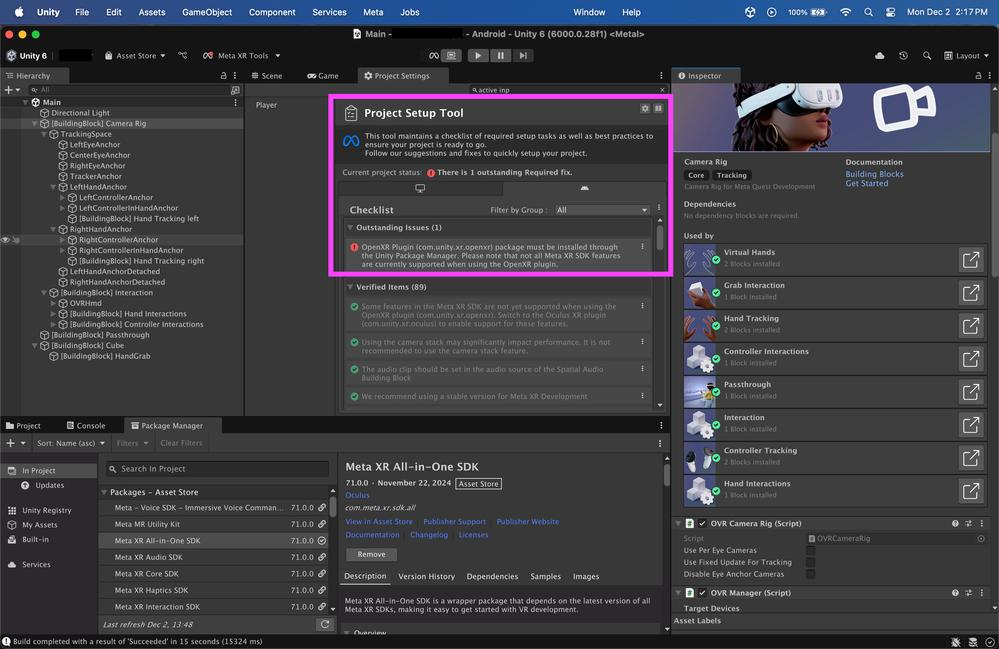
Task: Collapse the TrackingSpace tree node
Action: point(44,134)
